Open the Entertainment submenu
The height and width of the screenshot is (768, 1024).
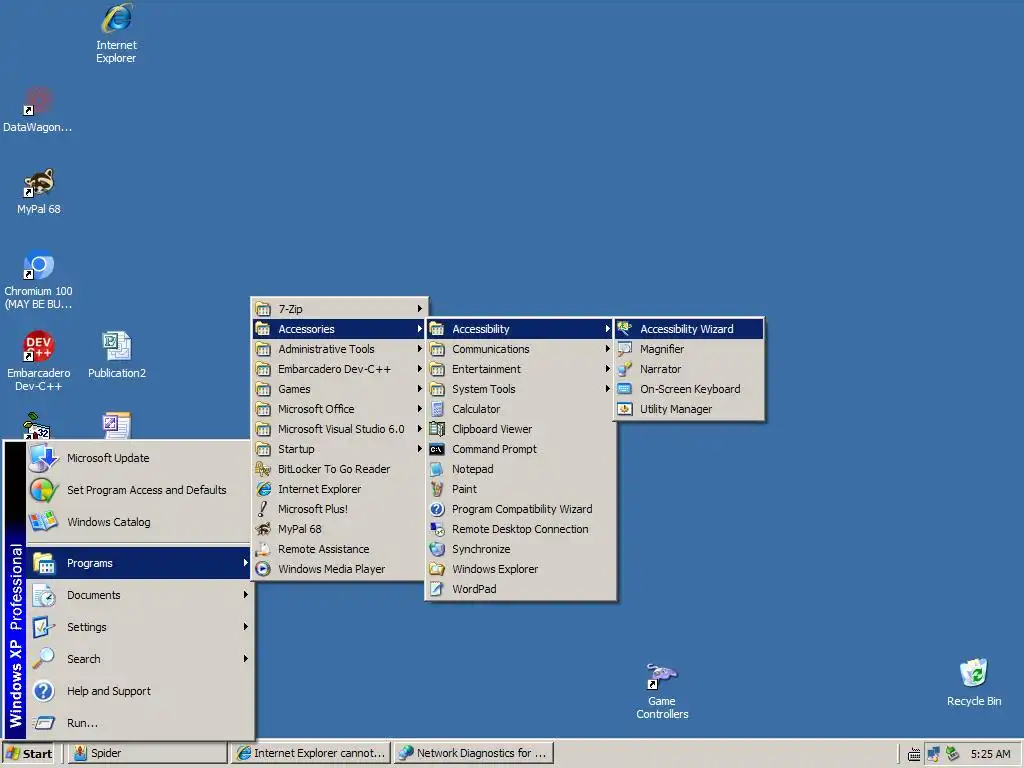pos(520,369)
